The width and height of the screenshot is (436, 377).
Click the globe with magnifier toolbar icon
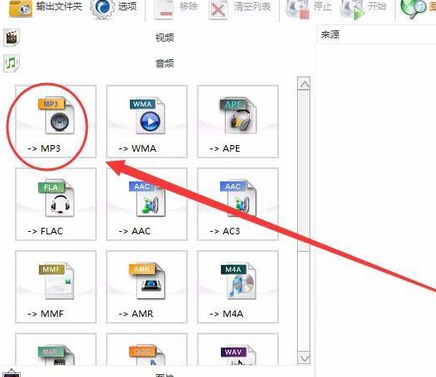(413, 8)
